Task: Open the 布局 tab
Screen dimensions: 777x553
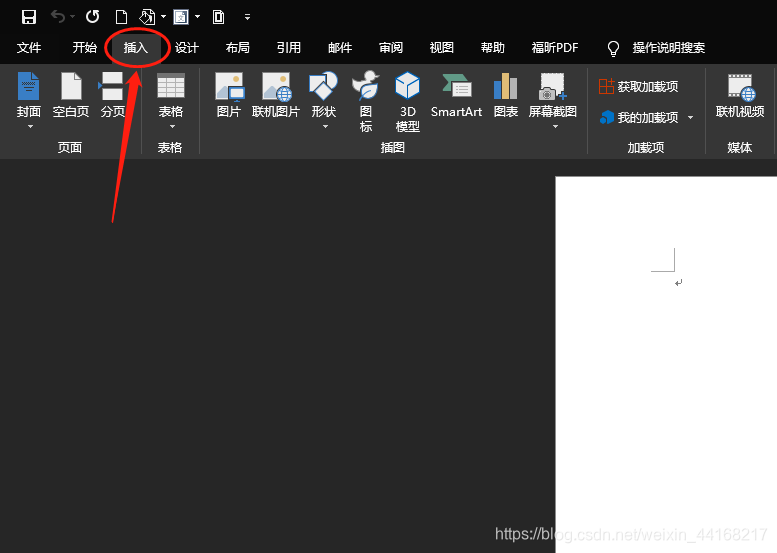Action: 238,48
